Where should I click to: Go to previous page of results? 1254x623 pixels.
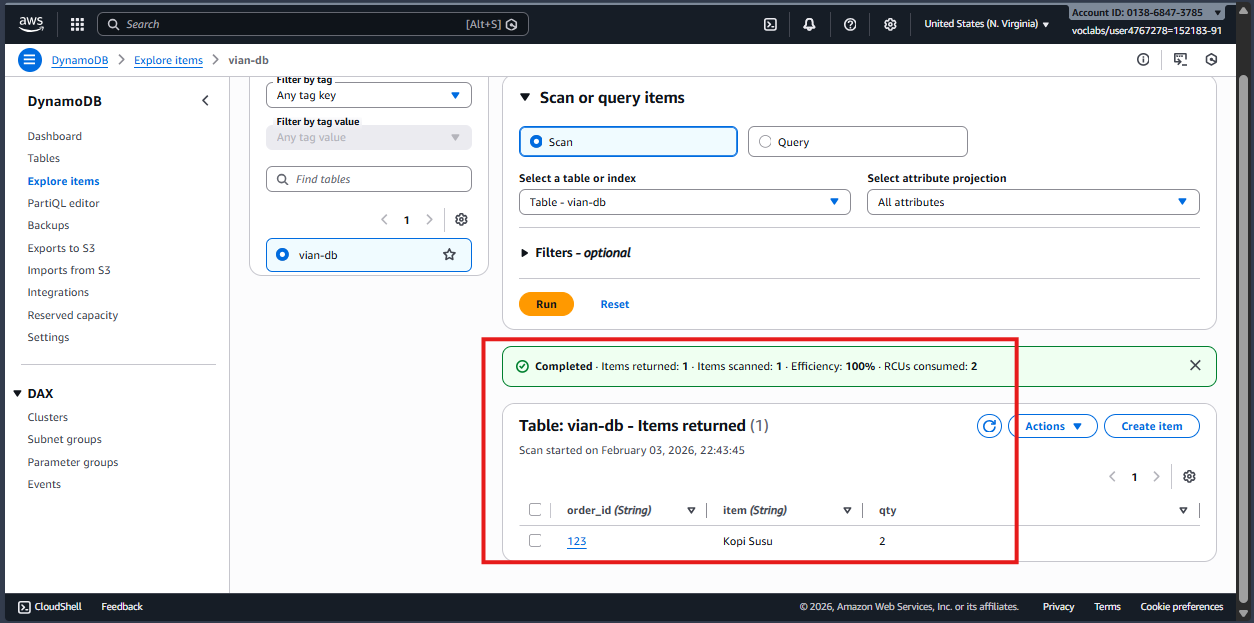tap(1112, 477)
